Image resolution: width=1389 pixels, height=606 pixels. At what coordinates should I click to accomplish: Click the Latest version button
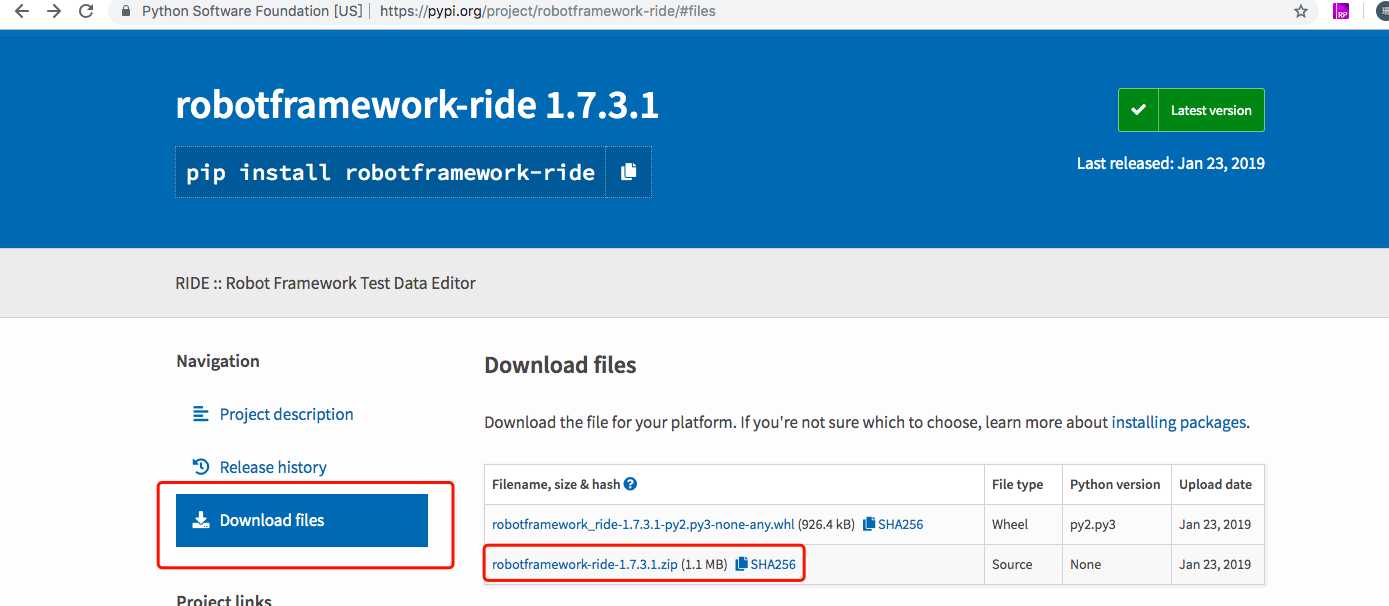1191,110
